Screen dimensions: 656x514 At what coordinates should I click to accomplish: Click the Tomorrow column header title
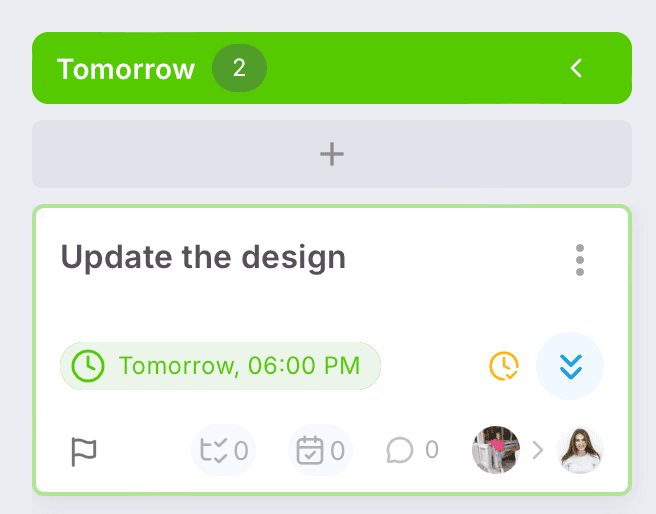[126, 69]
